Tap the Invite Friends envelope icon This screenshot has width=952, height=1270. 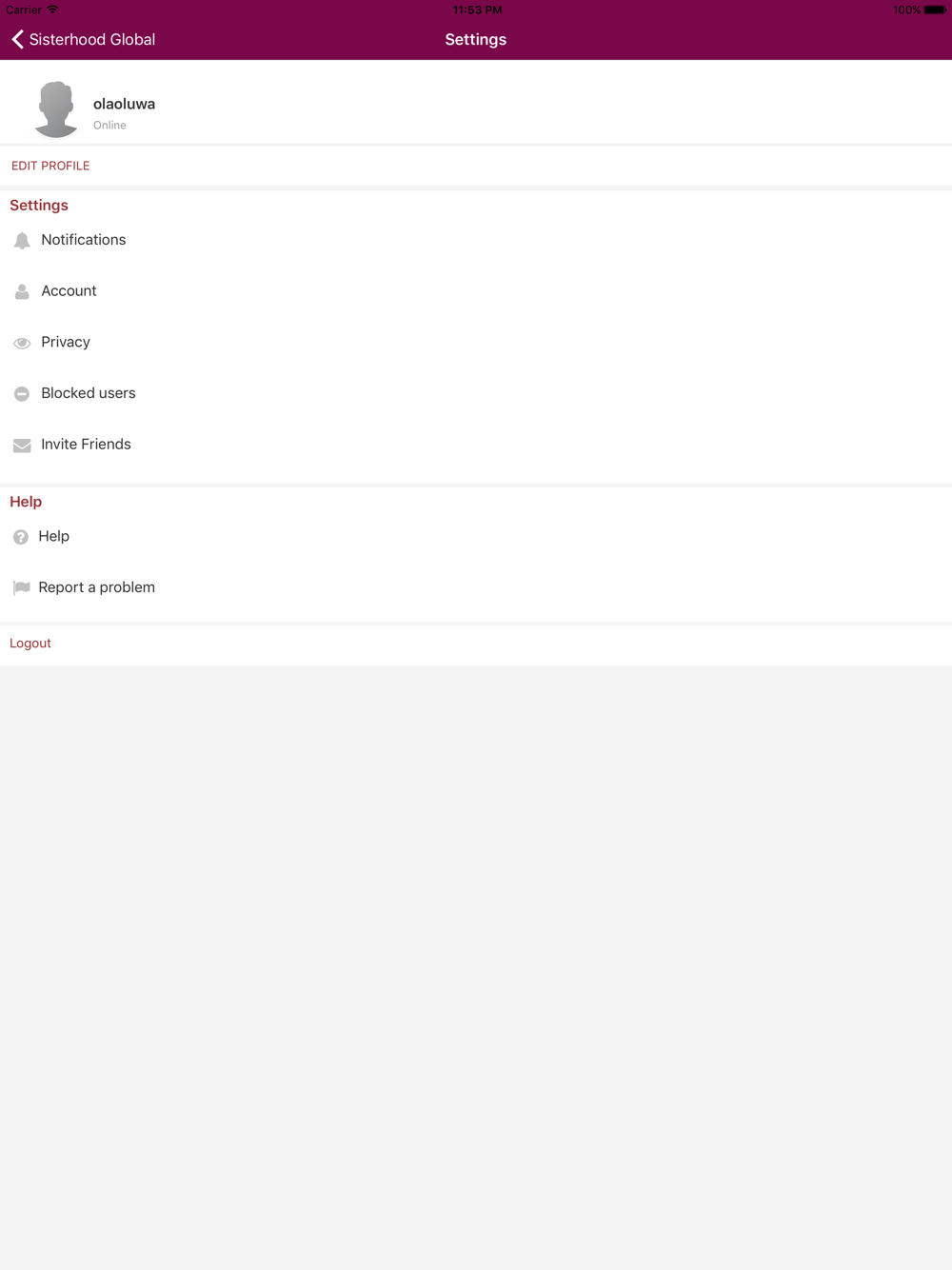pos(22,446)
